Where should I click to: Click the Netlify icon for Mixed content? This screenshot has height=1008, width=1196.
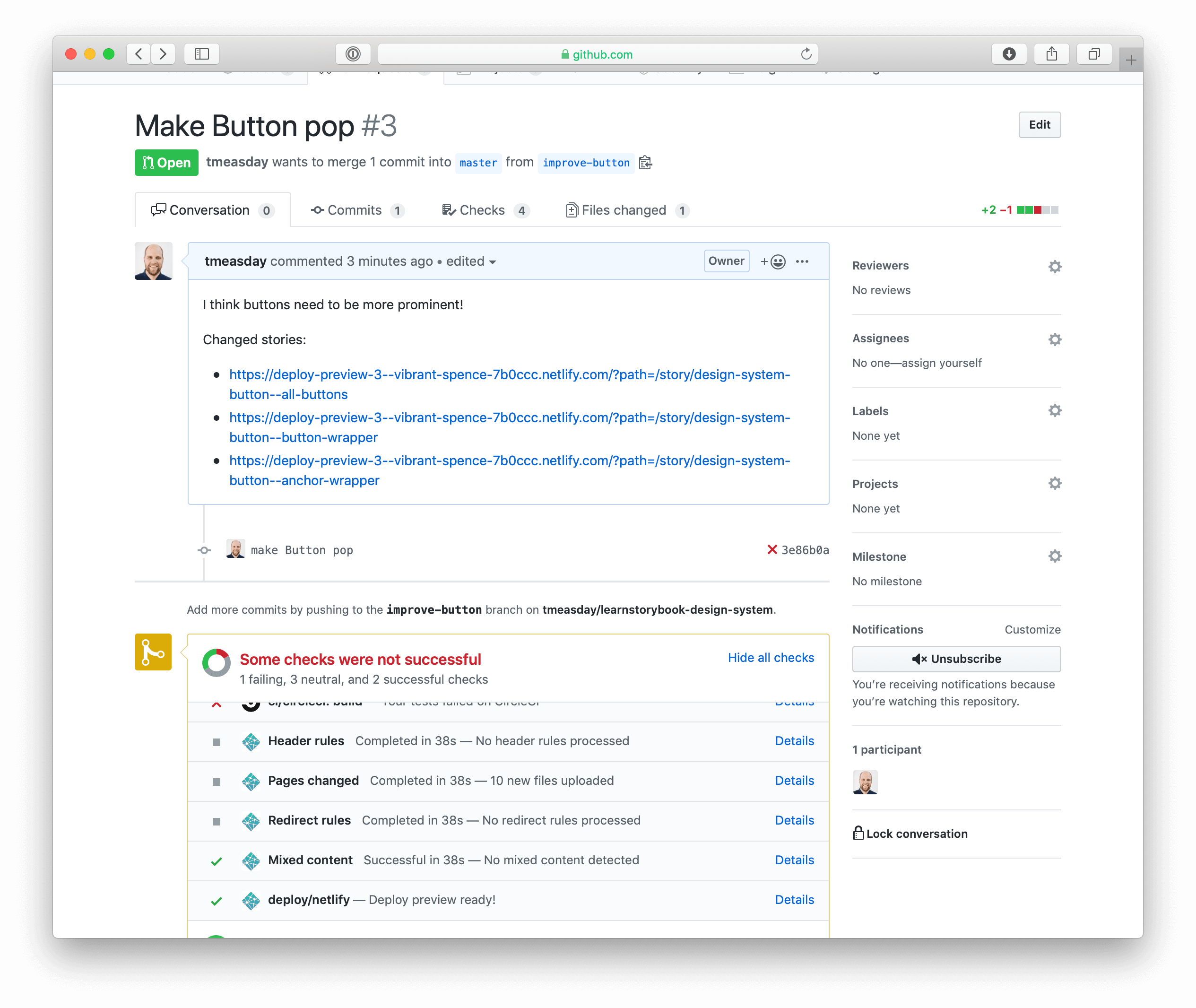[x=251, y=860]
